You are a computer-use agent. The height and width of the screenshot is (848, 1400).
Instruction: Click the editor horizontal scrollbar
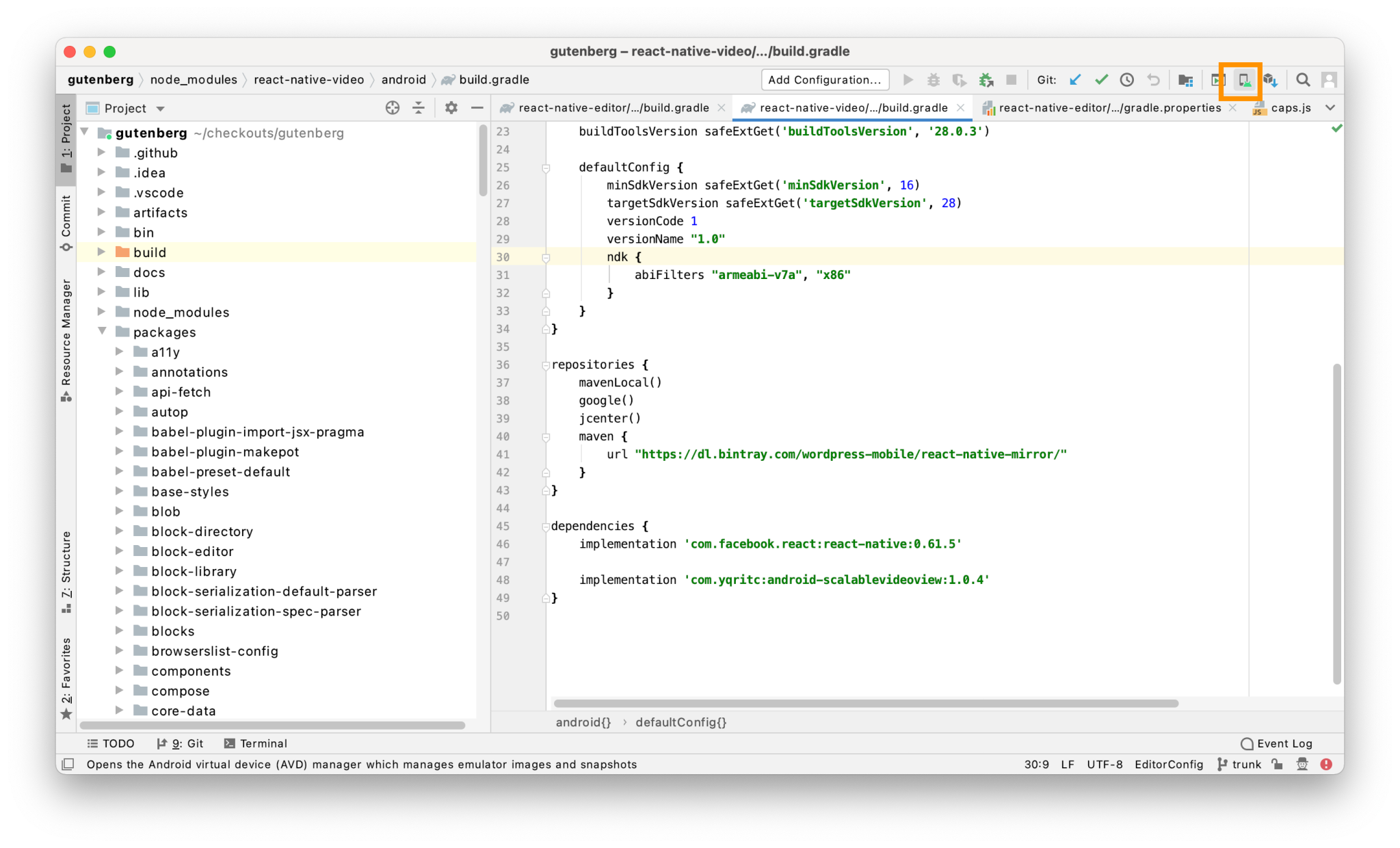coord(865,703)
